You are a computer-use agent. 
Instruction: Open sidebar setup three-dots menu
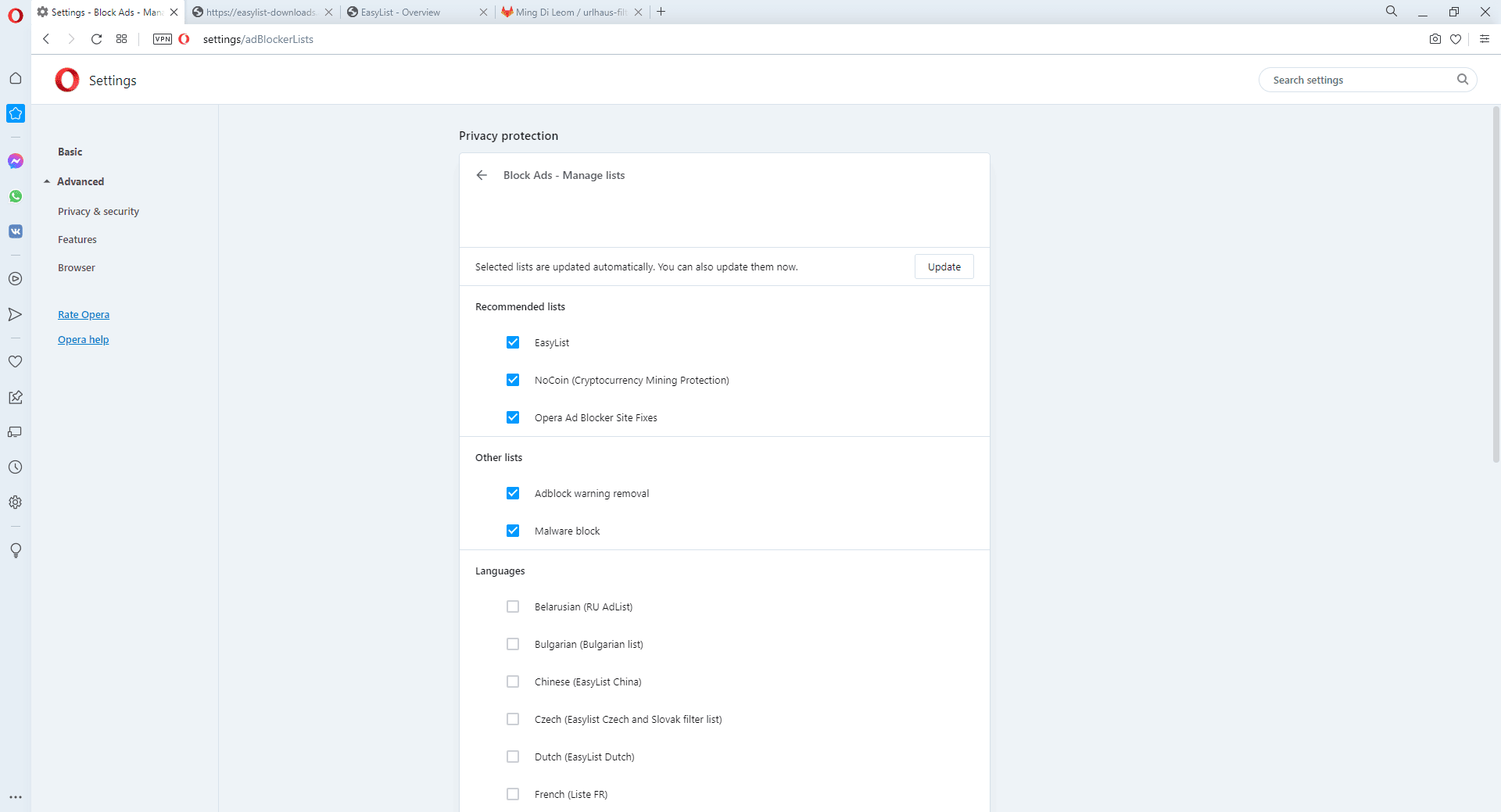pos(16,797)
